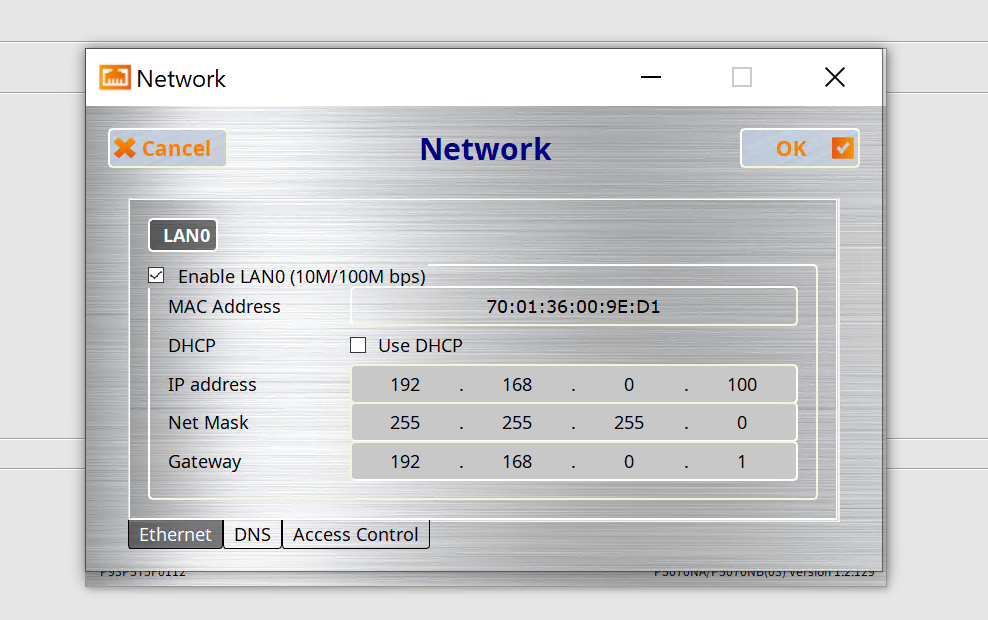
Task: Click the MAC Address field
Action: tap(573, 307)
